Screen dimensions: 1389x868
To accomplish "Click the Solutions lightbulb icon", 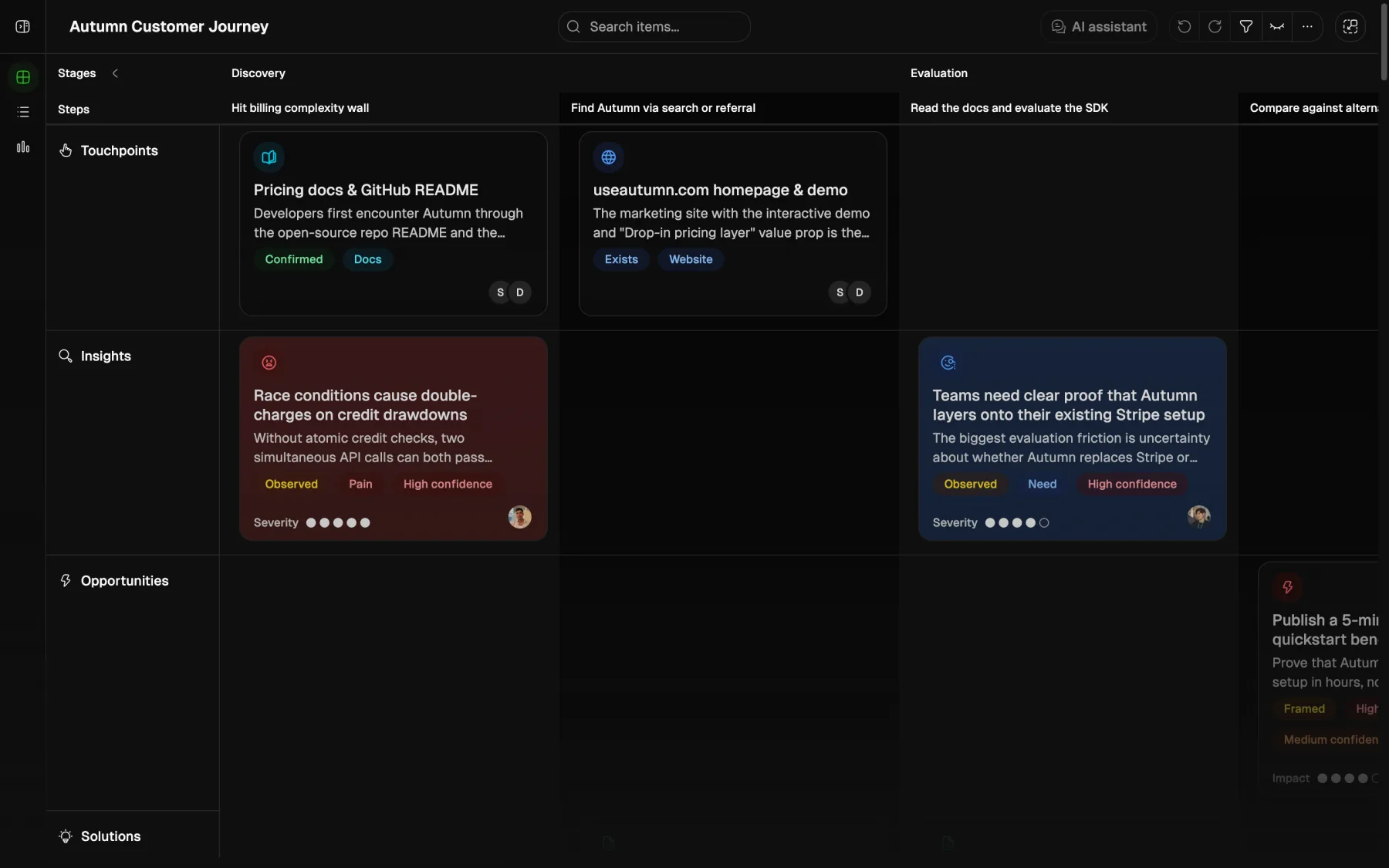I will point(66,836).
